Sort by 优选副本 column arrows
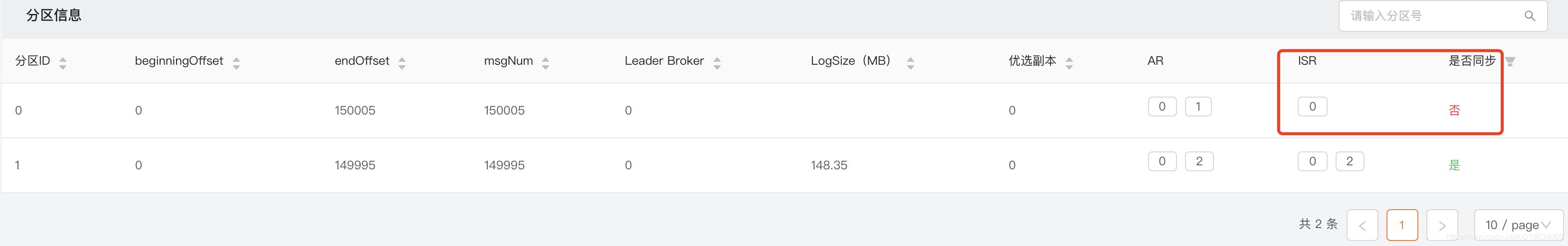1568x246 pixels. coord(1069,63)
